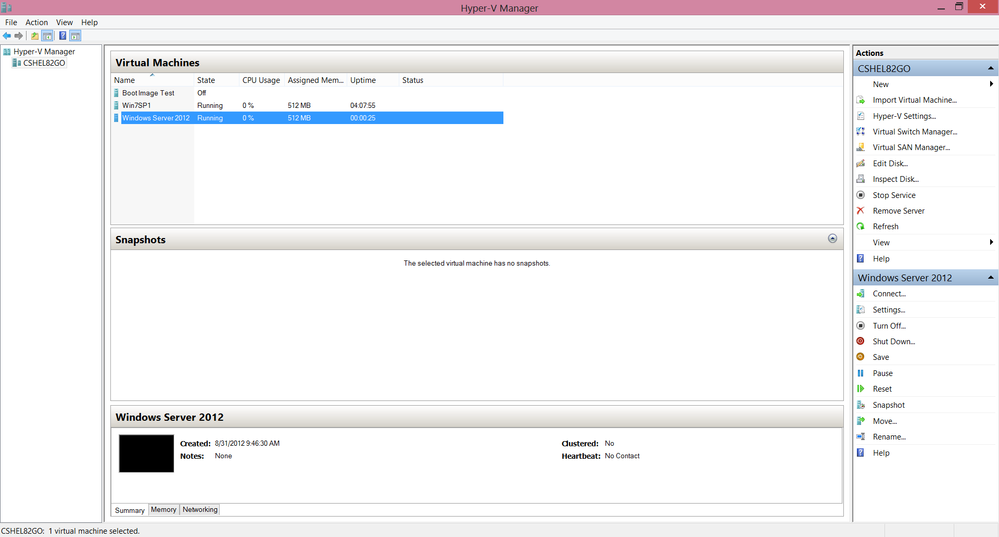Click the Virtual Switch Manager icon

[861, 131]
